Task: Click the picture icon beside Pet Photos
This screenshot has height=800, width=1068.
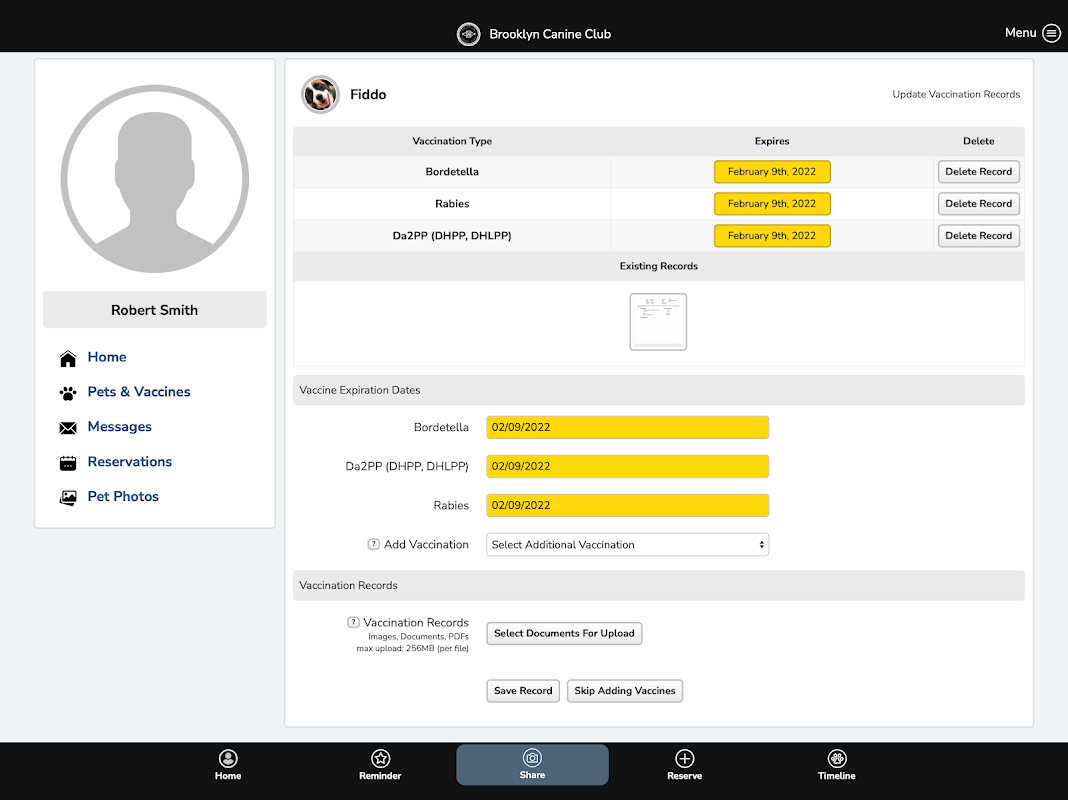Action: (x=68, y=498)
